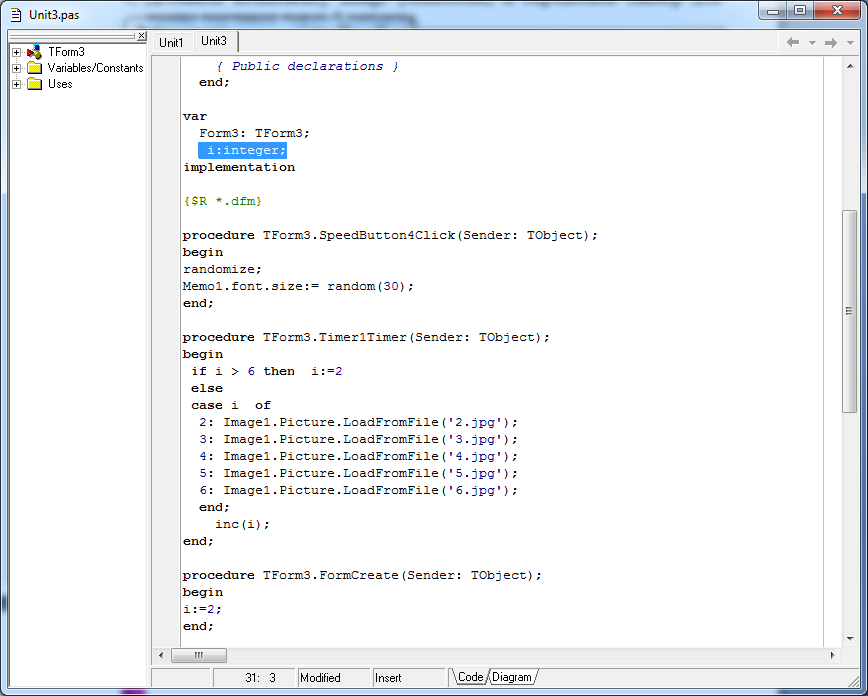Expand the TForm3 tree node
Viewport: 868px width, 696px height.
point(17,52)
